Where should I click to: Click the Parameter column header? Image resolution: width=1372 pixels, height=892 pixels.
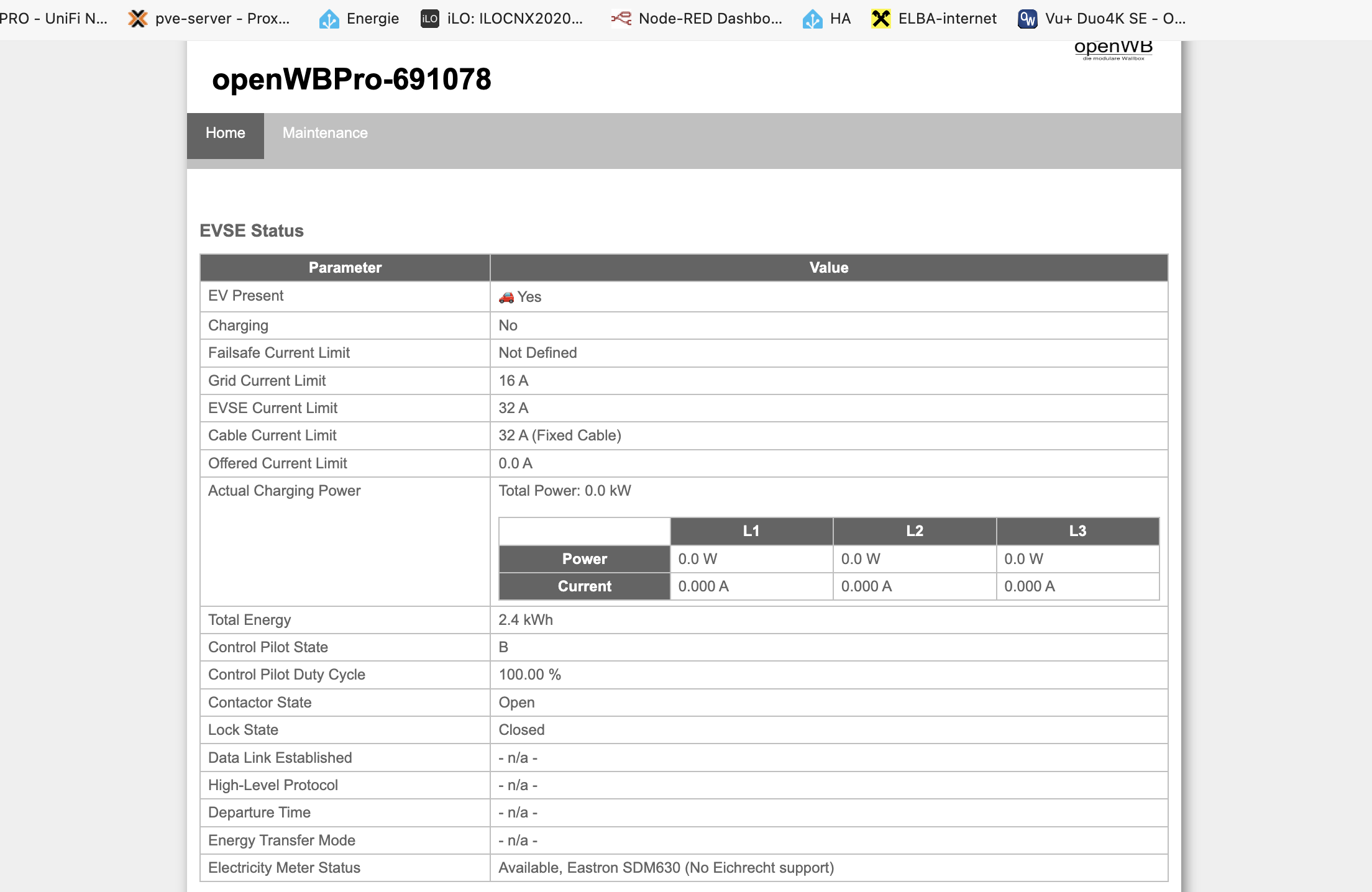click(x=345, y=268)
